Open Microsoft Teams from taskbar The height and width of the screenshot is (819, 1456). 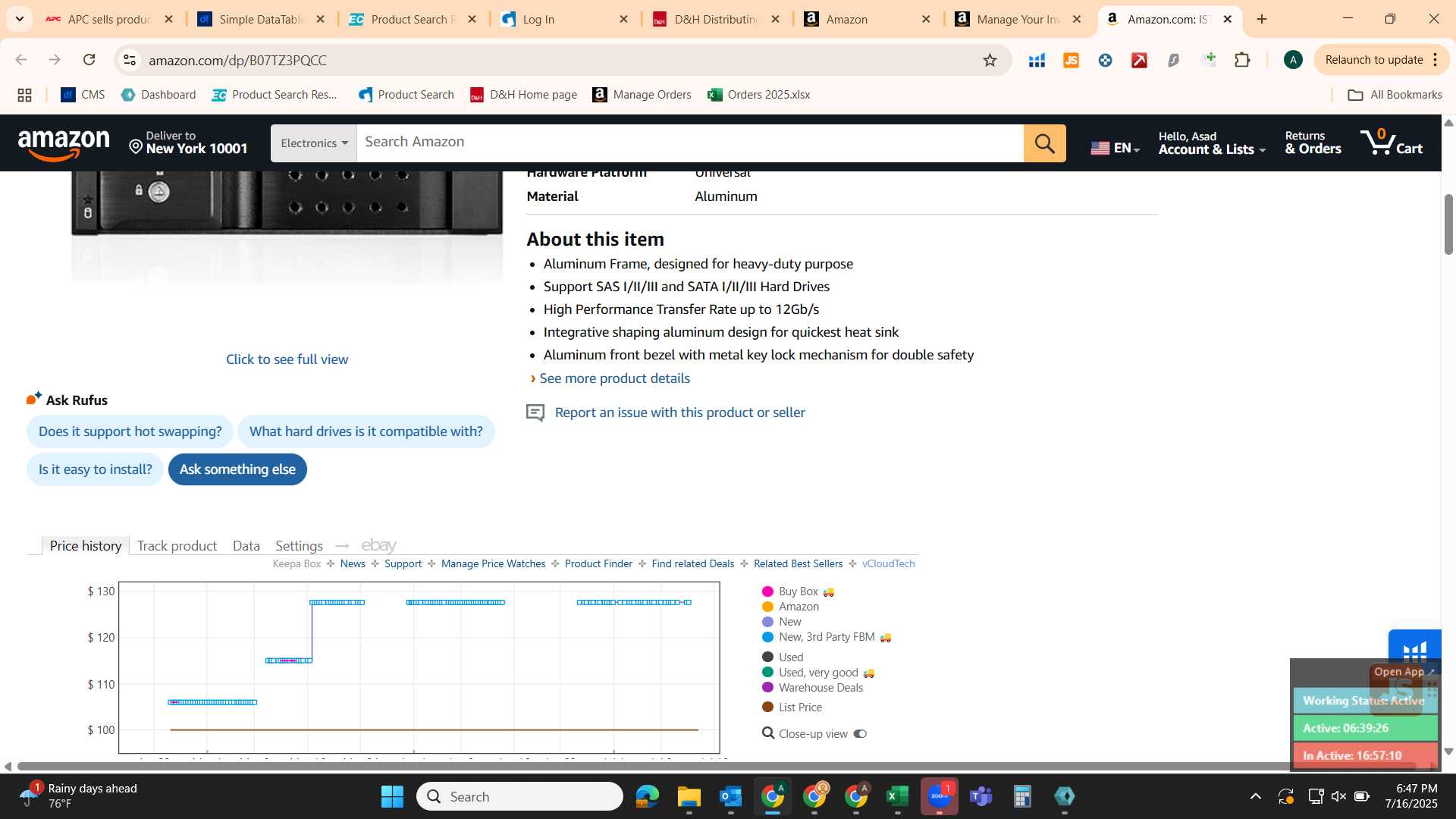click(x=981, y=796)
